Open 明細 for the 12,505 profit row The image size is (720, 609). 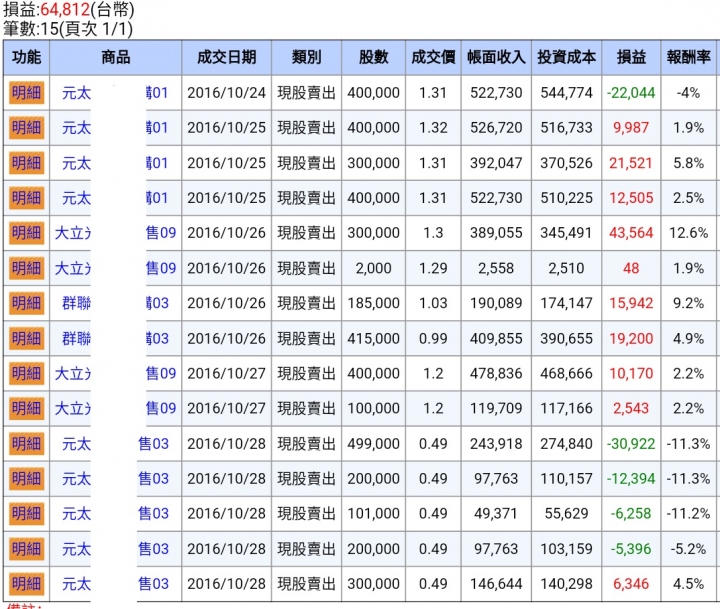[x=26, y=198]
